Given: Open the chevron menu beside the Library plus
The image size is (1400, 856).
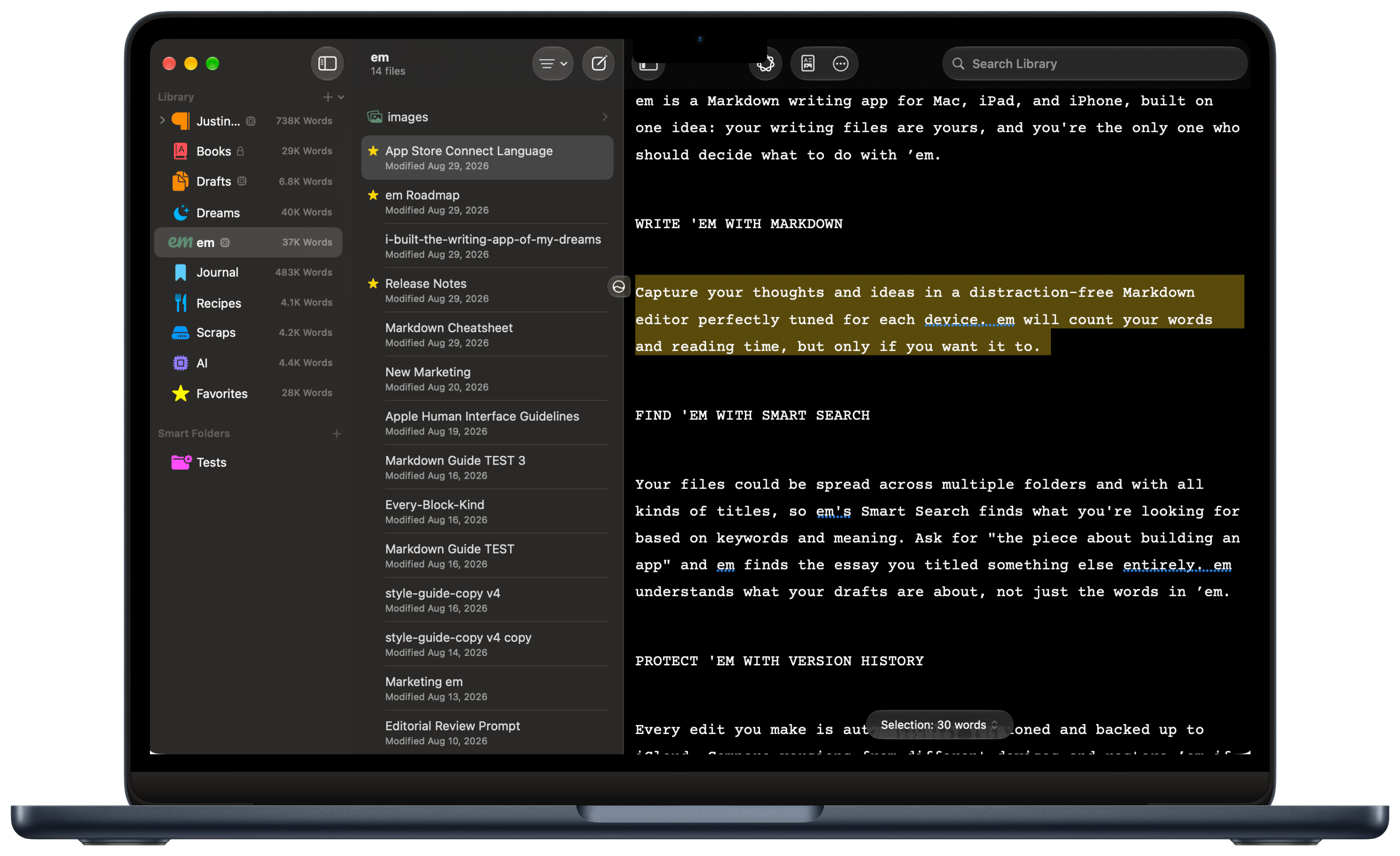Looking at the screenshot, I should click(341, 97).
